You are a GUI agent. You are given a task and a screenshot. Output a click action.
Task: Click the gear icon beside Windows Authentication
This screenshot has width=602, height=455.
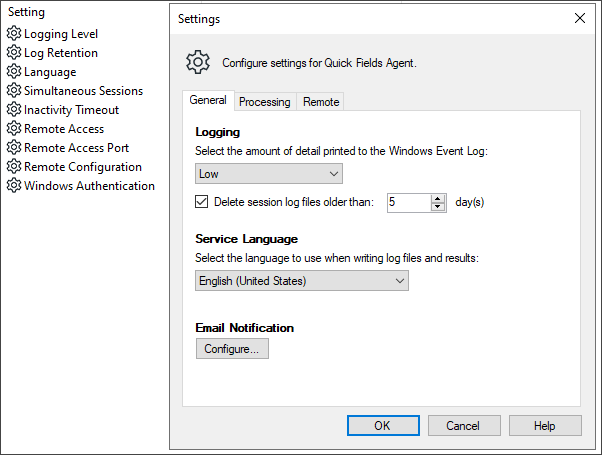14,186
